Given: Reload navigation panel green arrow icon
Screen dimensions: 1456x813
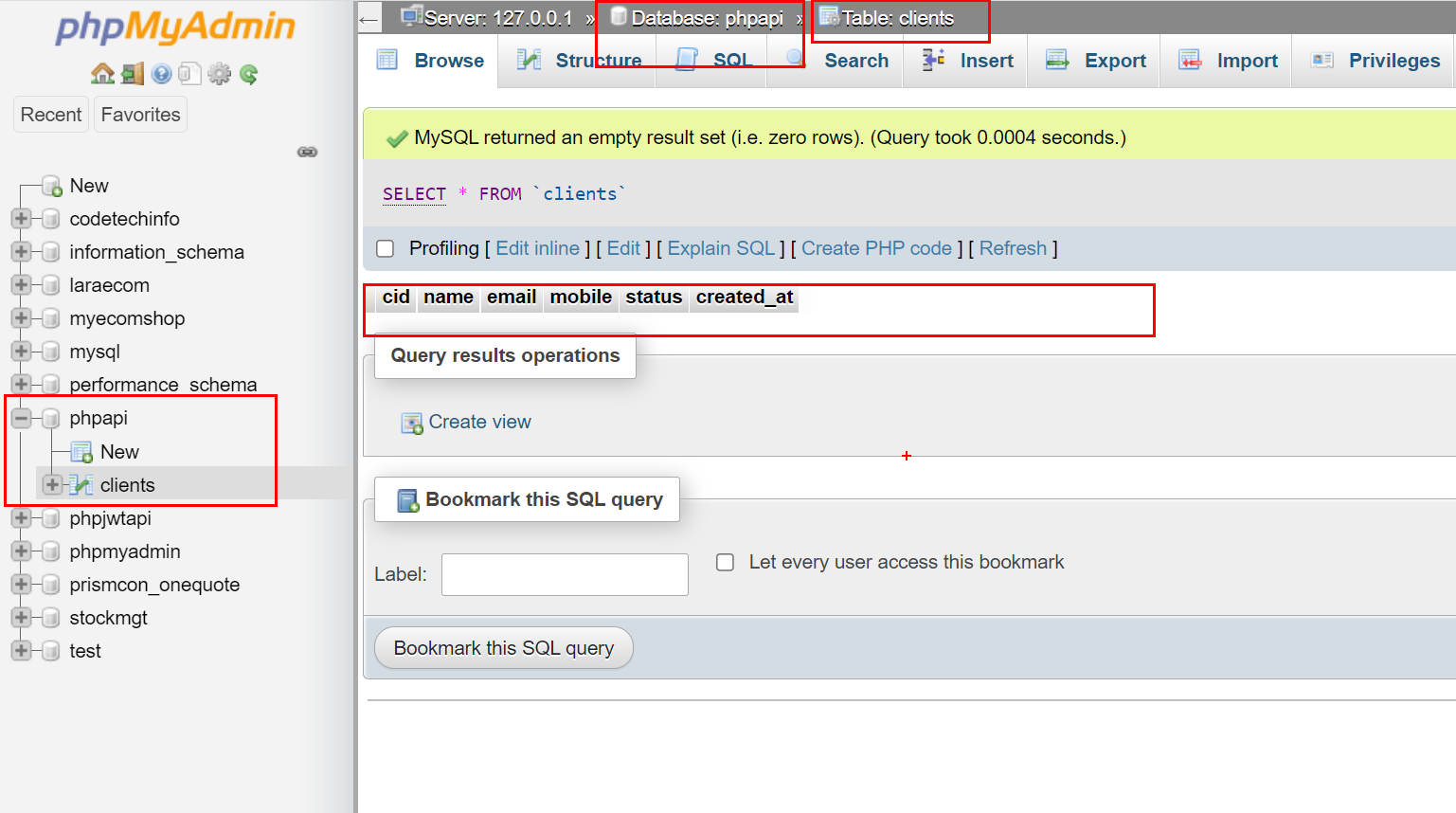Looking at the screenshot, I should pyautogui.click(x=249, y=74).
